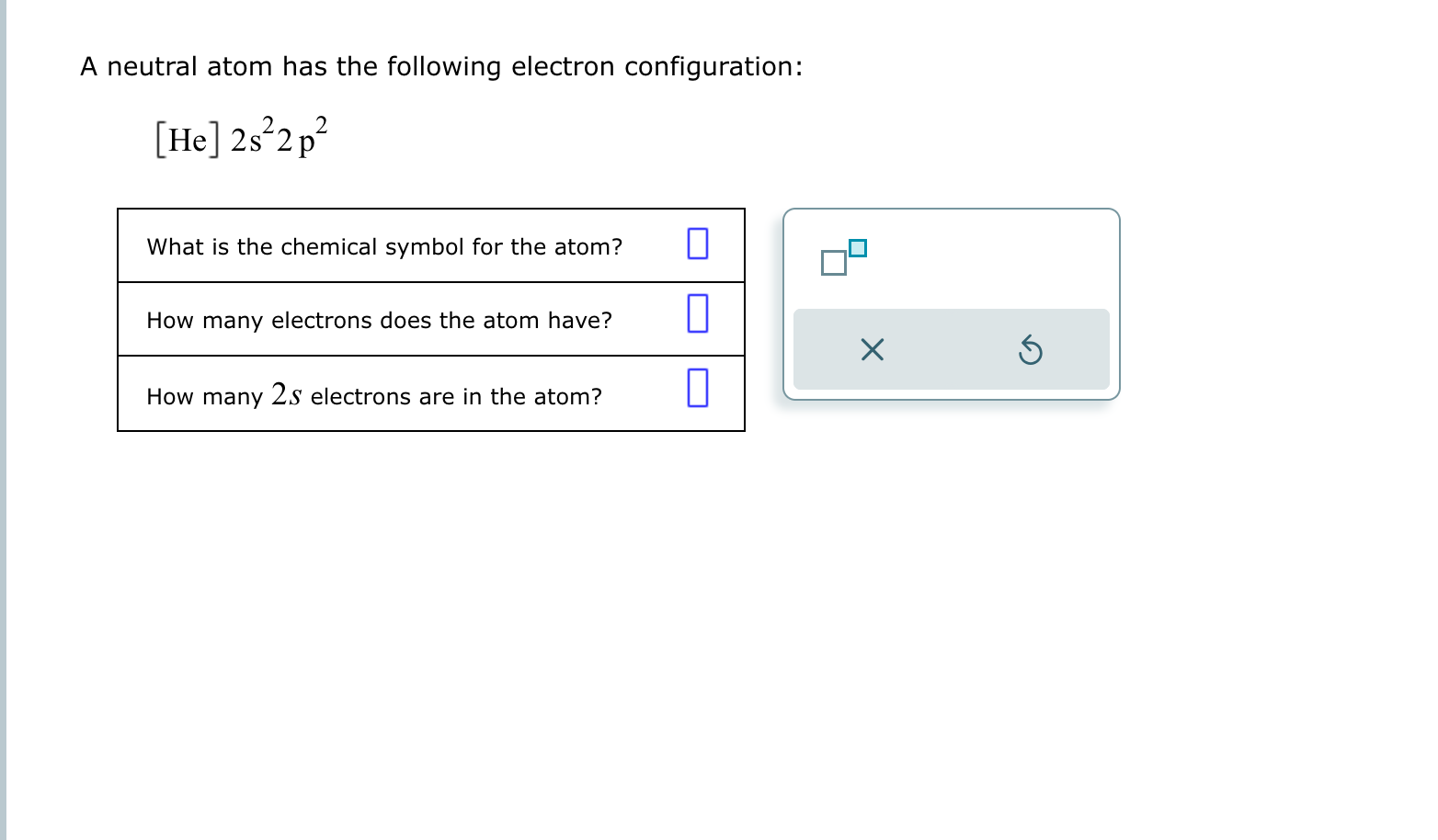This screenshot has width=1438, height=840.
Task: Select the electron count input field
Action: [697, 316]
